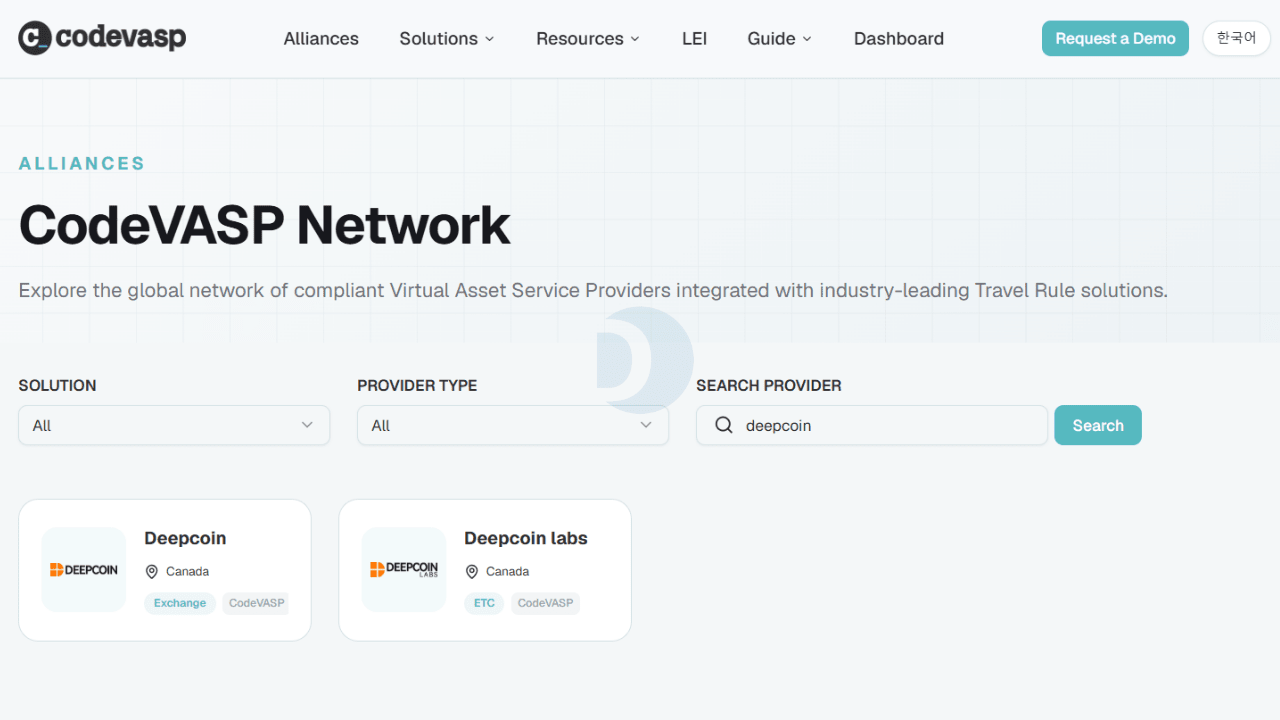The height and width of the screenshot is (720, 1280).
Task: Click the Canada text on Deepcoin labs card
Action: click(508, 572)
